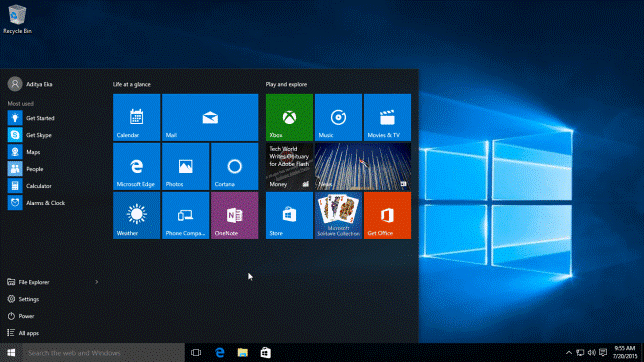644x362 pixels.
Task: Click the Get Office tile
Action: (x=387, y=215)
